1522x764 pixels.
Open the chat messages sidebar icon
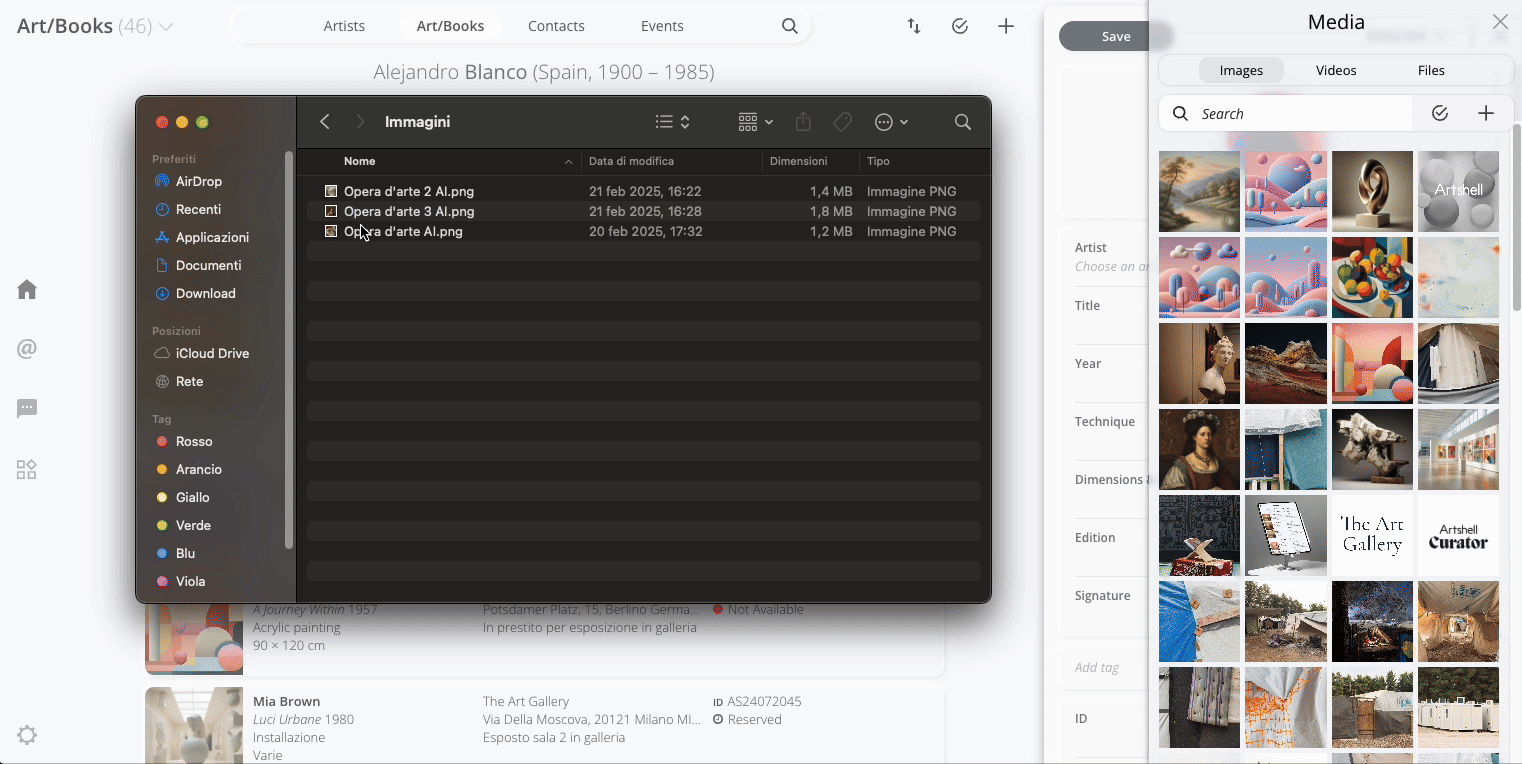27,409
